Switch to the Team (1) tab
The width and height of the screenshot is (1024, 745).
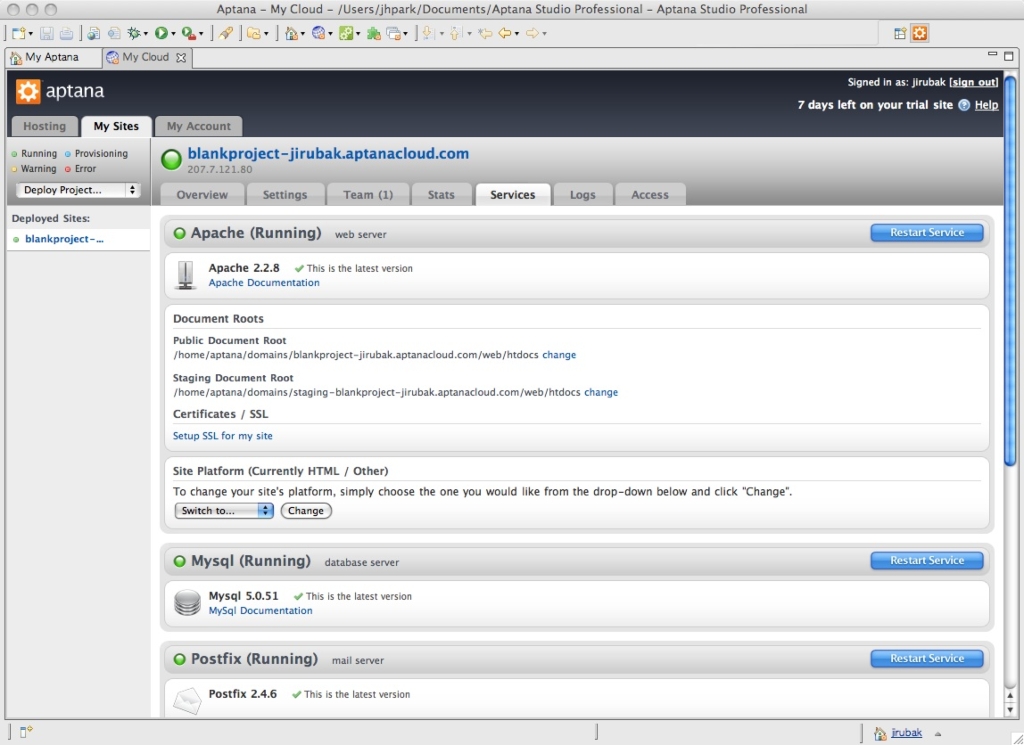368,195
